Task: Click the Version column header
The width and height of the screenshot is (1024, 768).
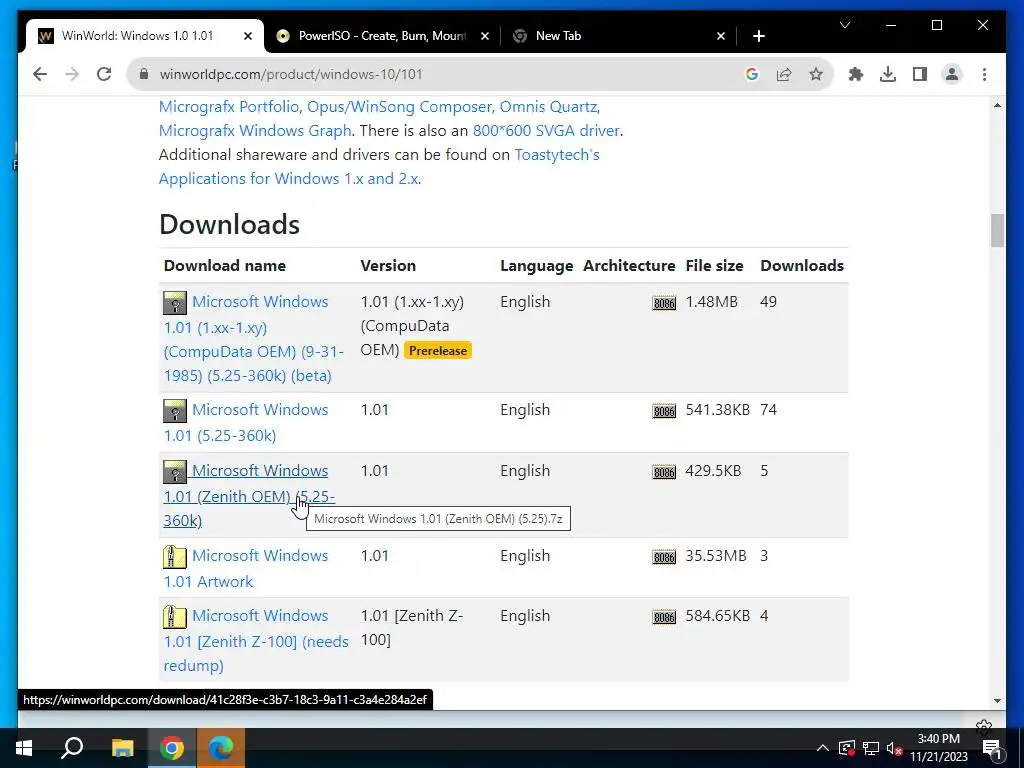Action: click(x=388, y=266)
